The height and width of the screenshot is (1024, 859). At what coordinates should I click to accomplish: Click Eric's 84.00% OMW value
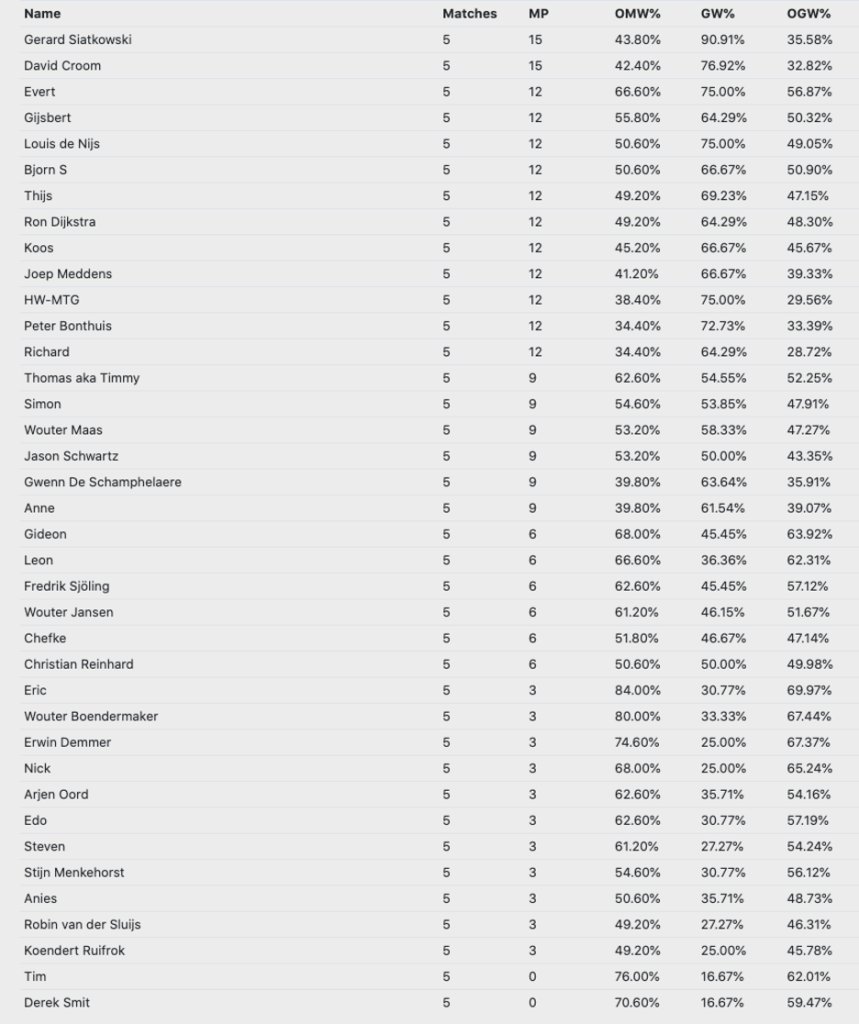tap(637, 690)
